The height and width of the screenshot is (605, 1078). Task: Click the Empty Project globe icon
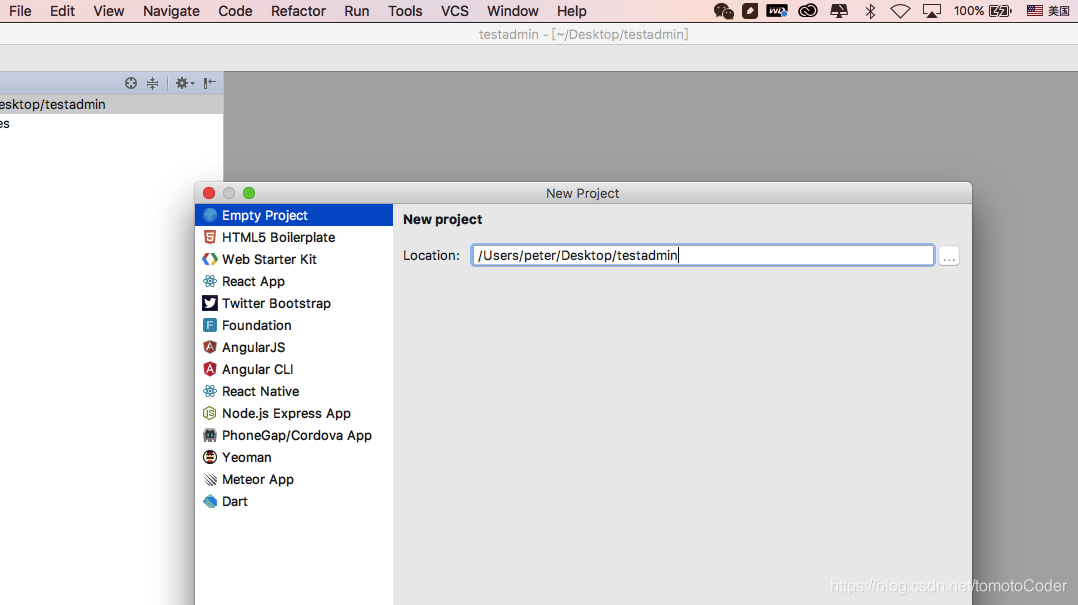[210, 215]
